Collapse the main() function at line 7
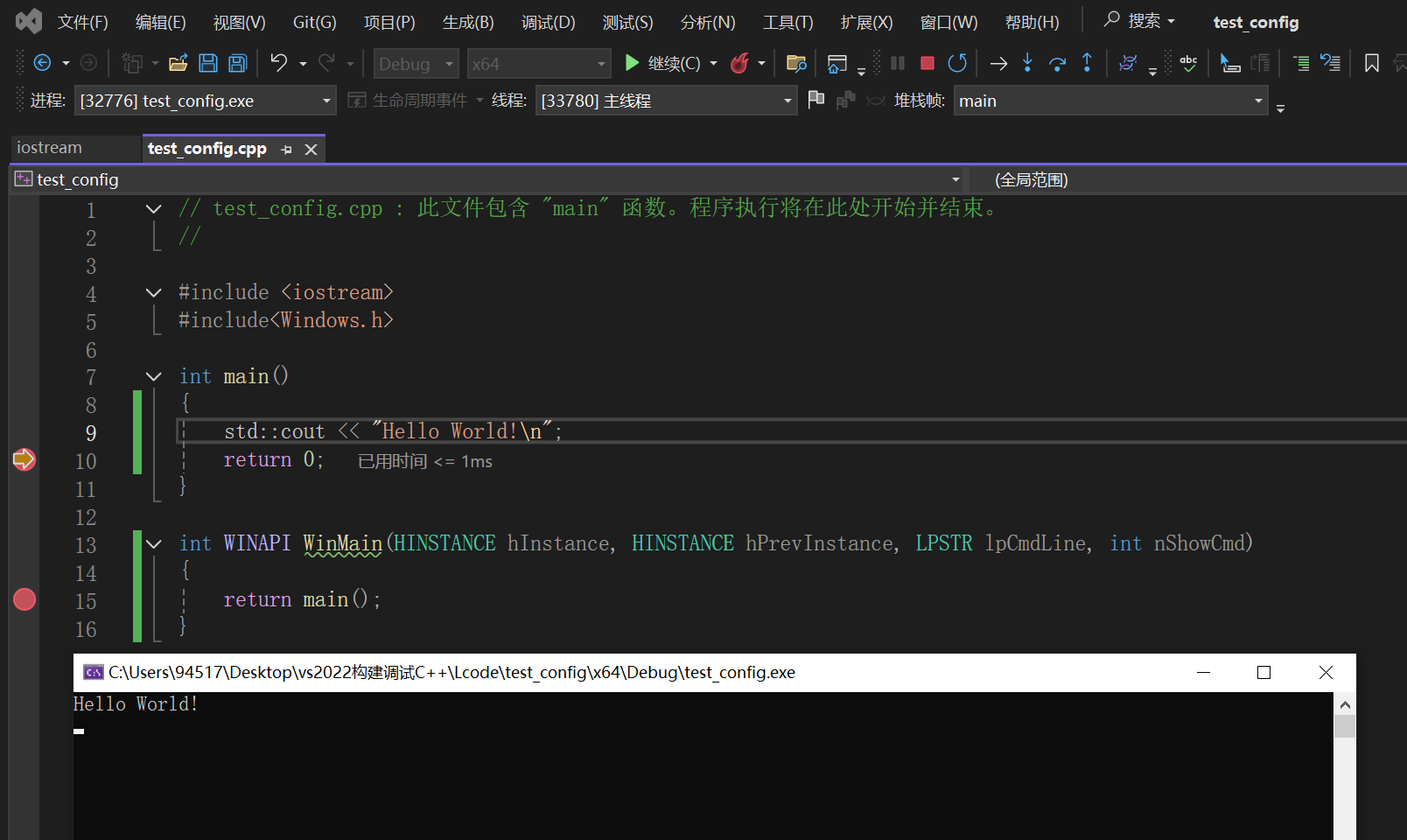Screen dimensions: 1407x840 pos(154,376)
